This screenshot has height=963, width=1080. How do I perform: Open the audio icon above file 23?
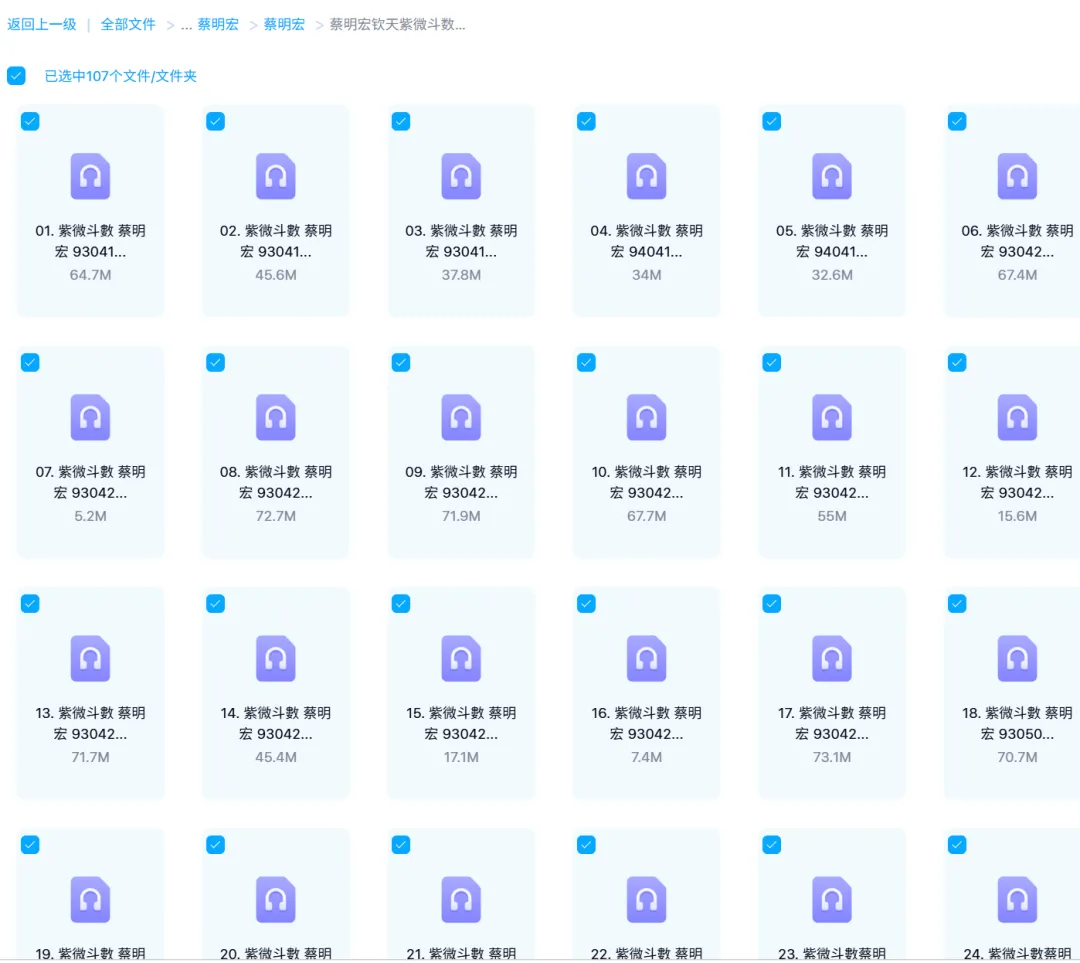[831, 900]
